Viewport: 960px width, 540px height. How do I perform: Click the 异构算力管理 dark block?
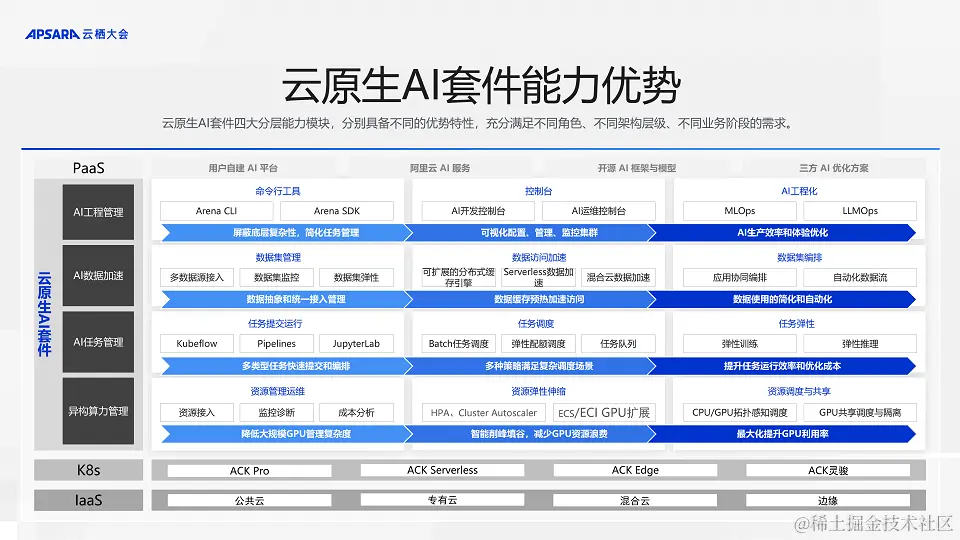click(x=98, y=411)
